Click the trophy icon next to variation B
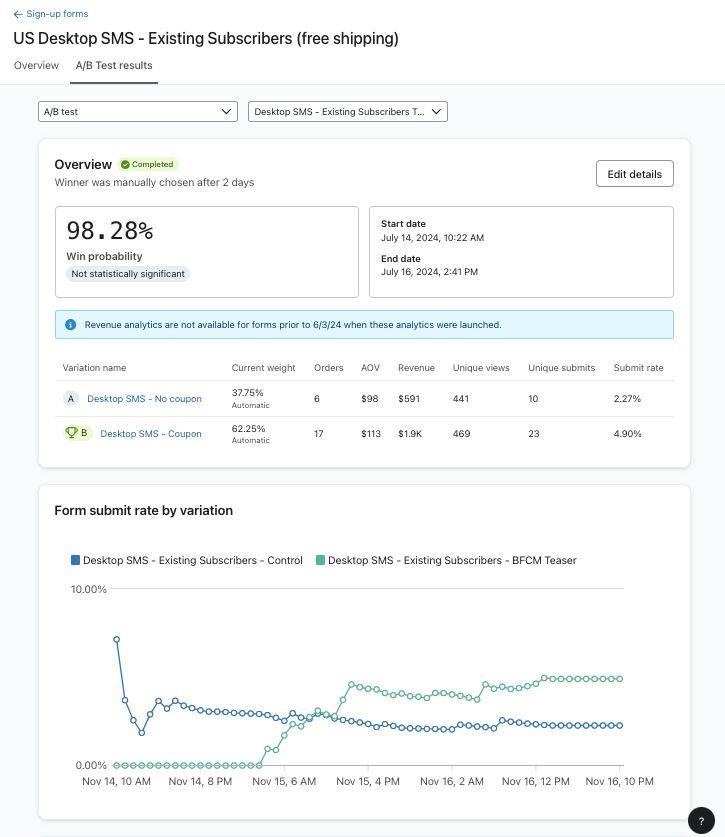Screen dimensions: 725x837 tap(70, 432)
